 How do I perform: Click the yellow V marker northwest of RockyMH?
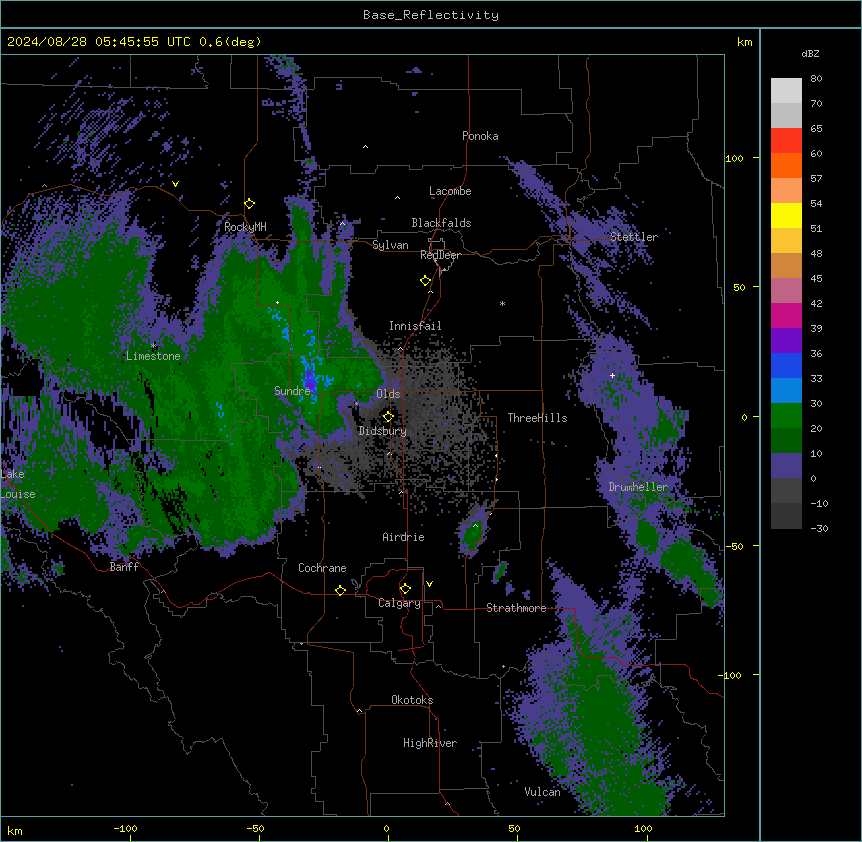175,184
